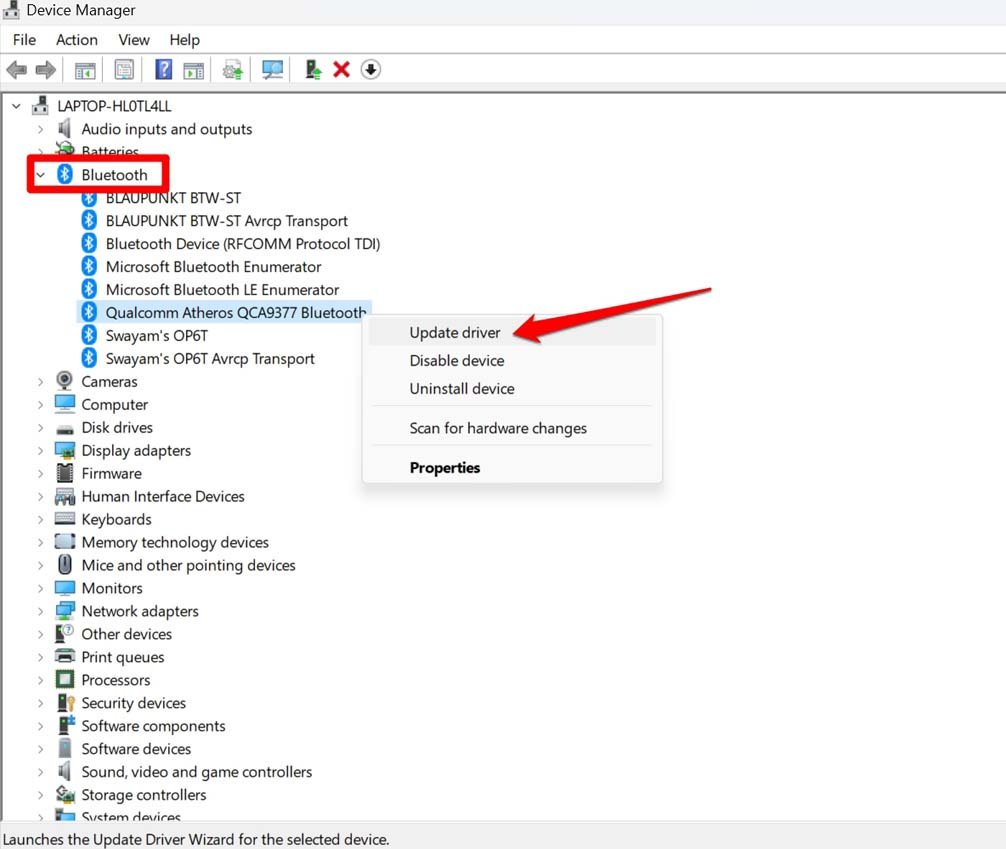Select the Computer category label
The image size is (1006, 849).
pyautogui.click(x=114, y=405)
